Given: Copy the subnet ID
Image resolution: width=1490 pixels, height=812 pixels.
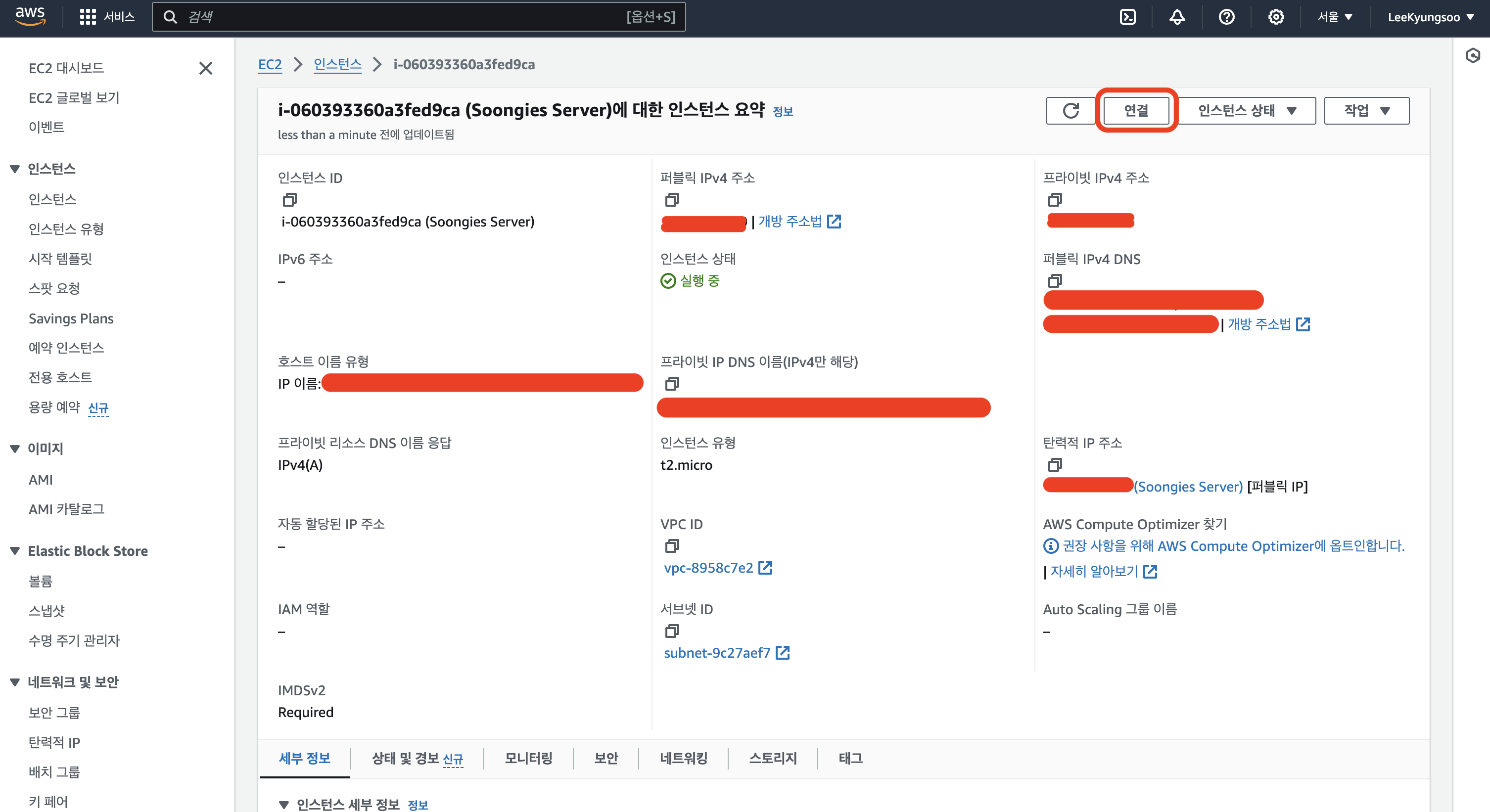Looking at the screenshot, I should [672, 631].
